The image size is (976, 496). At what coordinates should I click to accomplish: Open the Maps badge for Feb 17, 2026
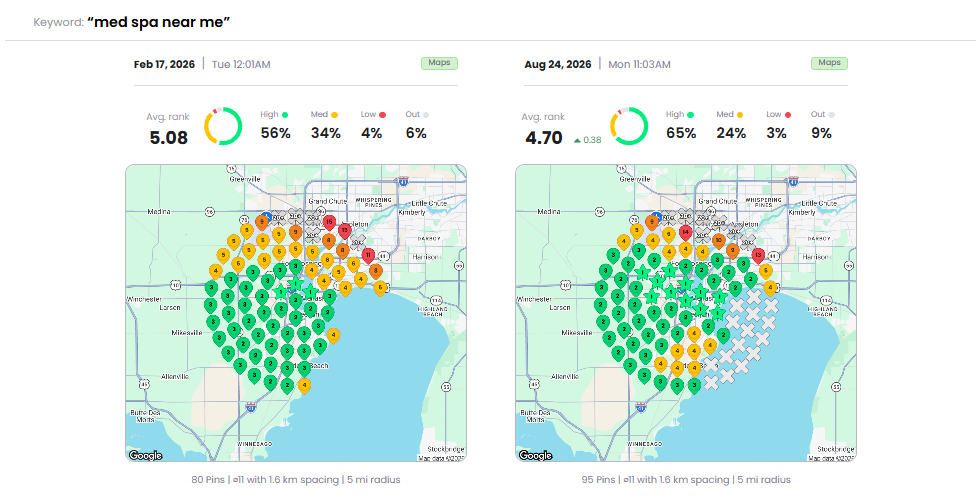tap(439, 63)
